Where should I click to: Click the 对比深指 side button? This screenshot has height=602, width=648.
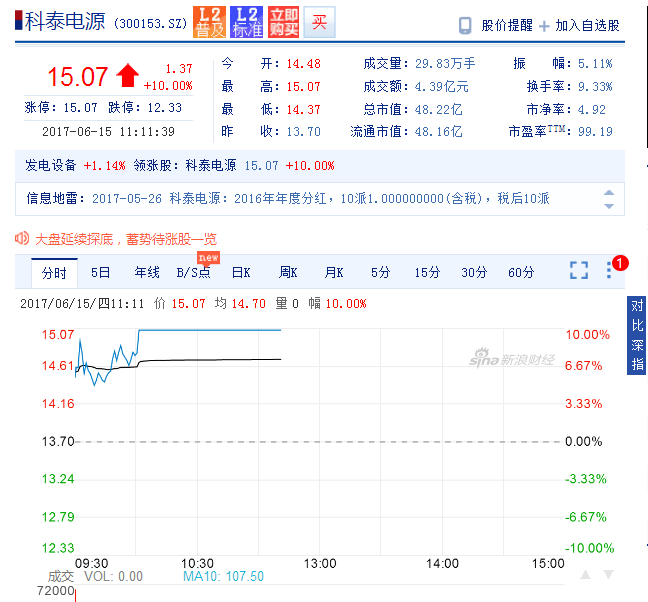[x=637, y=334]
